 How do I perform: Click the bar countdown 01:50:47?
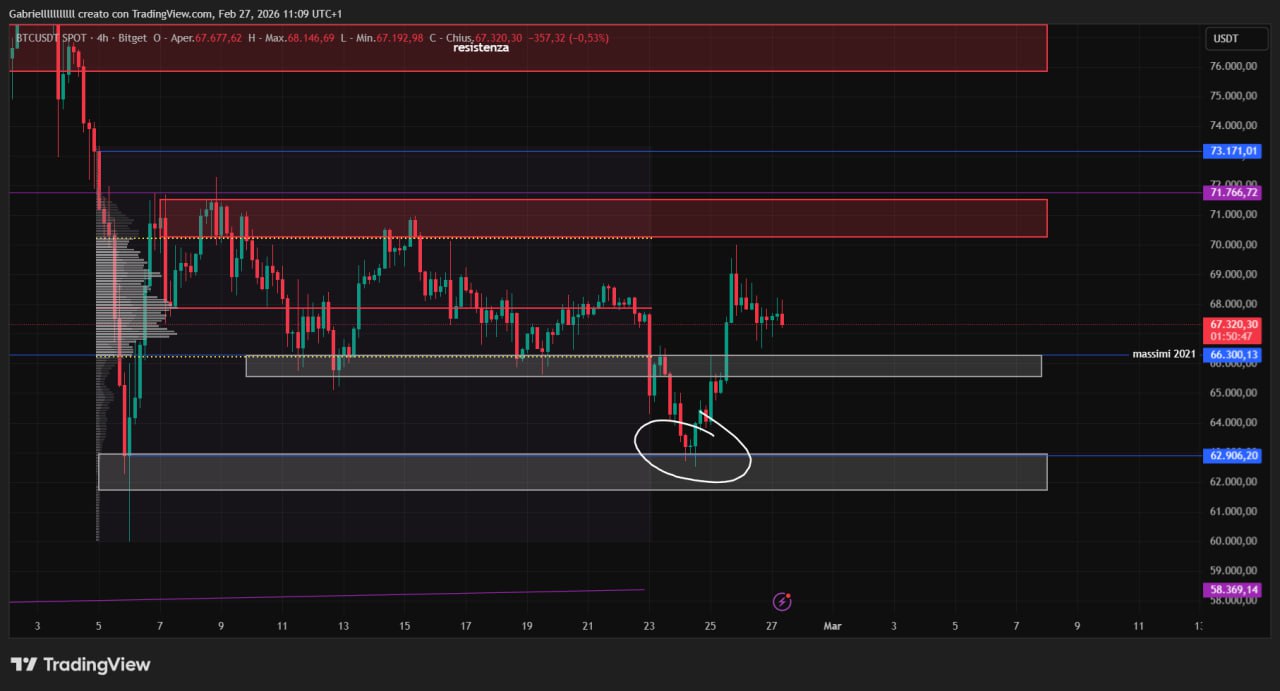pyautogui.click(x=1233, y=337)
